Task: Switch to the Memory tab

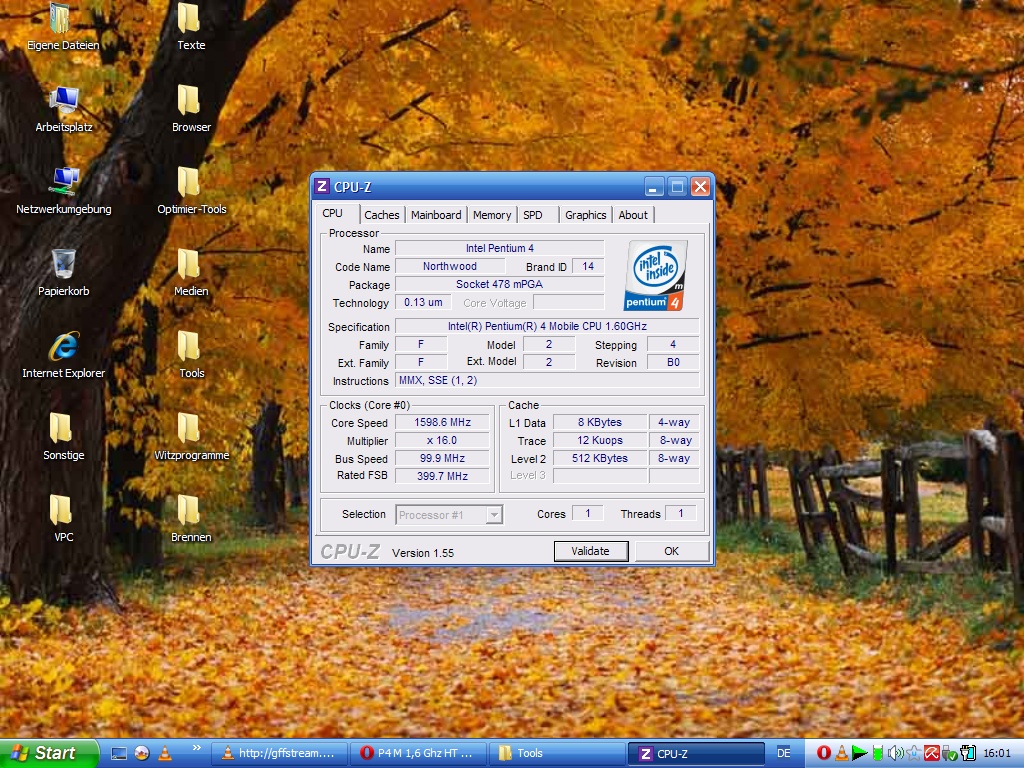Action: (491, 215)
